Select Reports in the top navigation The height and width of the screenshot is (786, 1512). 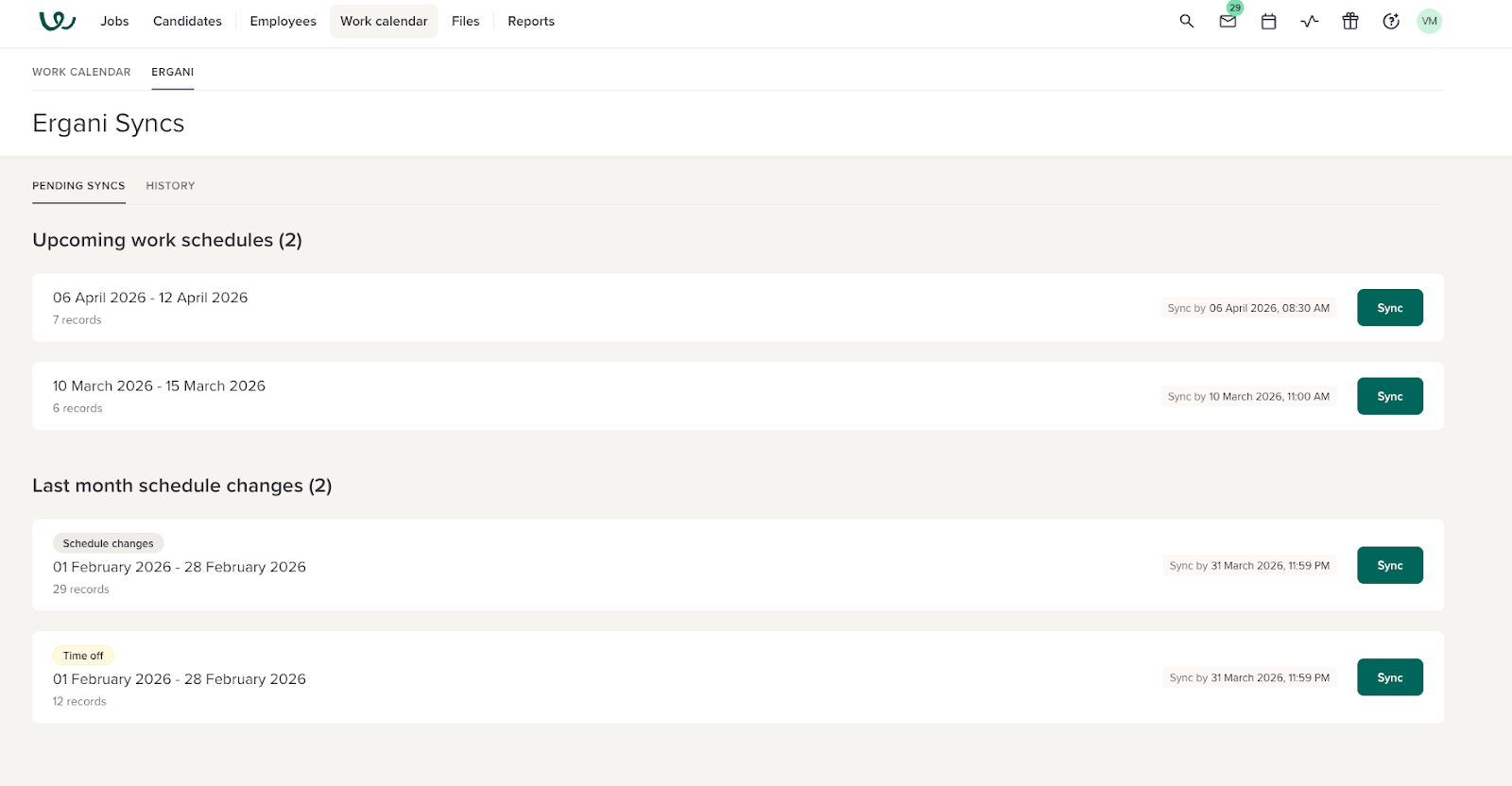531,21
